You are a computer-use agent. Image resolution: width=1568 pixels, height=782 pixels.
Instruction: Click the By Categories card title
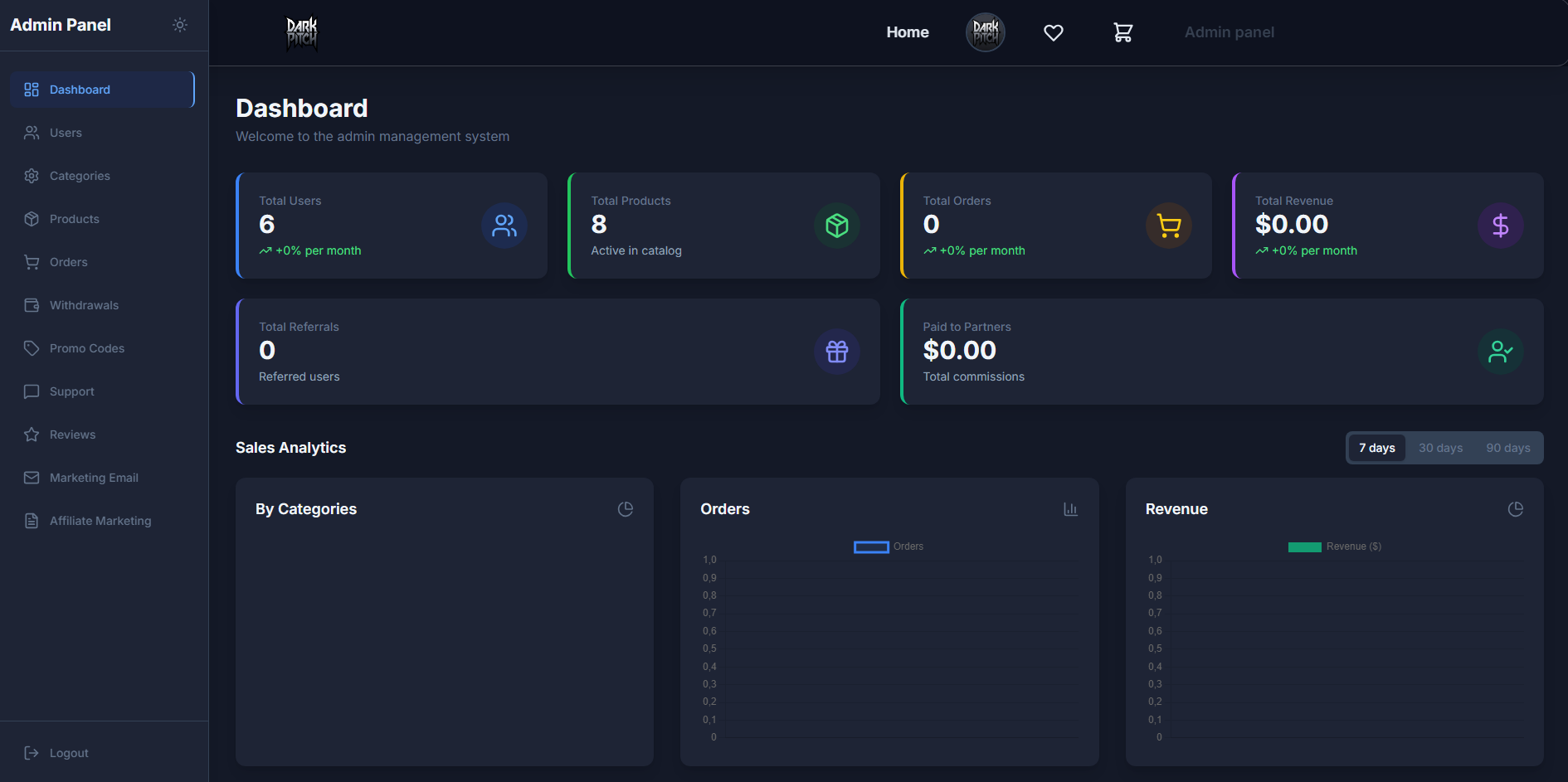tap(306, 509)
